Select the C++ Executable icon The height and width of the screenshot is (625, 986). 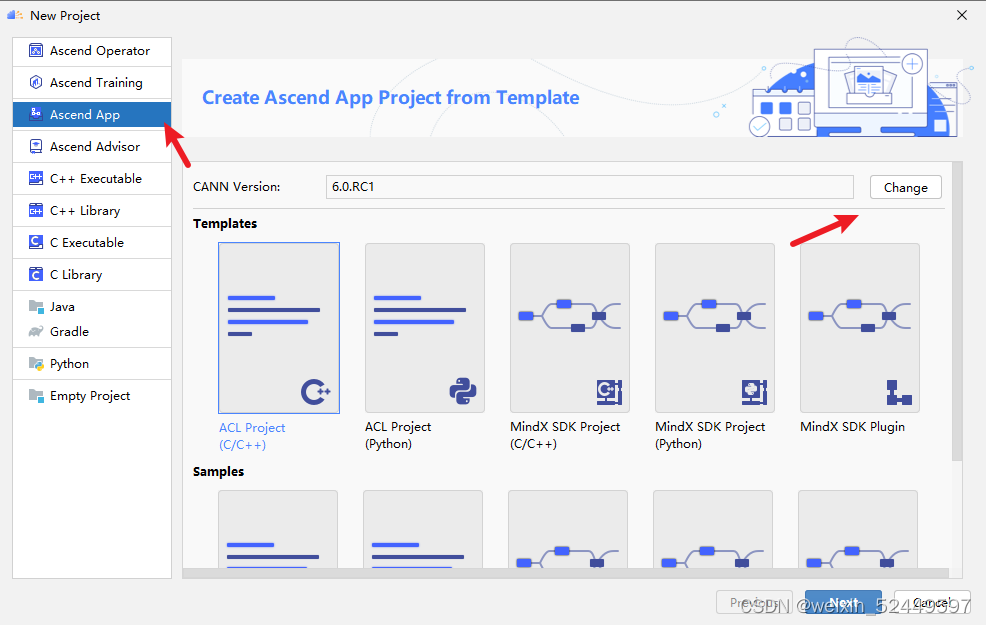pyautogui.click(x=34, y=178)
